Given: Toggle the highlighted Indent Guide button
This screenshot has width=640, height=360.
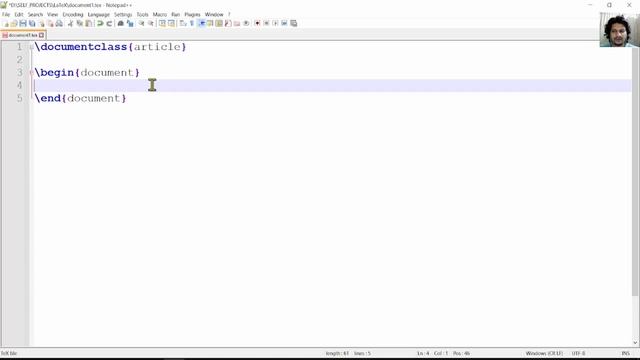Looking at the screenshot, I should click(x=201, y=23).
